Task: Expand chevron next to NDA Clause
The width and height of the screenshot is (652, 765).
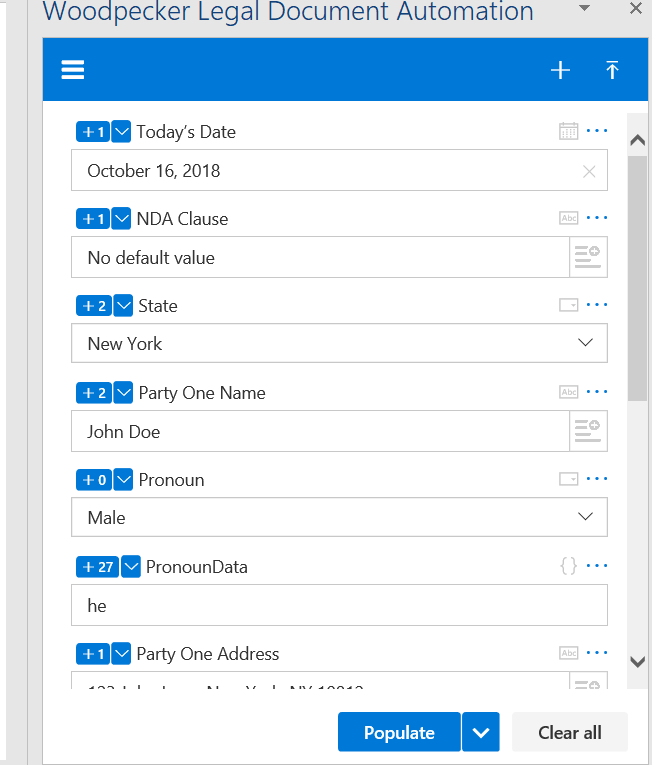Action: 121,219
